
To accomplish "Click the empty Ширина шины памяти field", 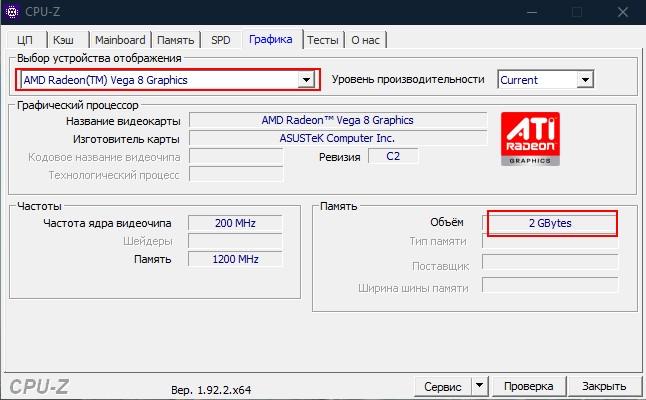I will pos(550,285).
